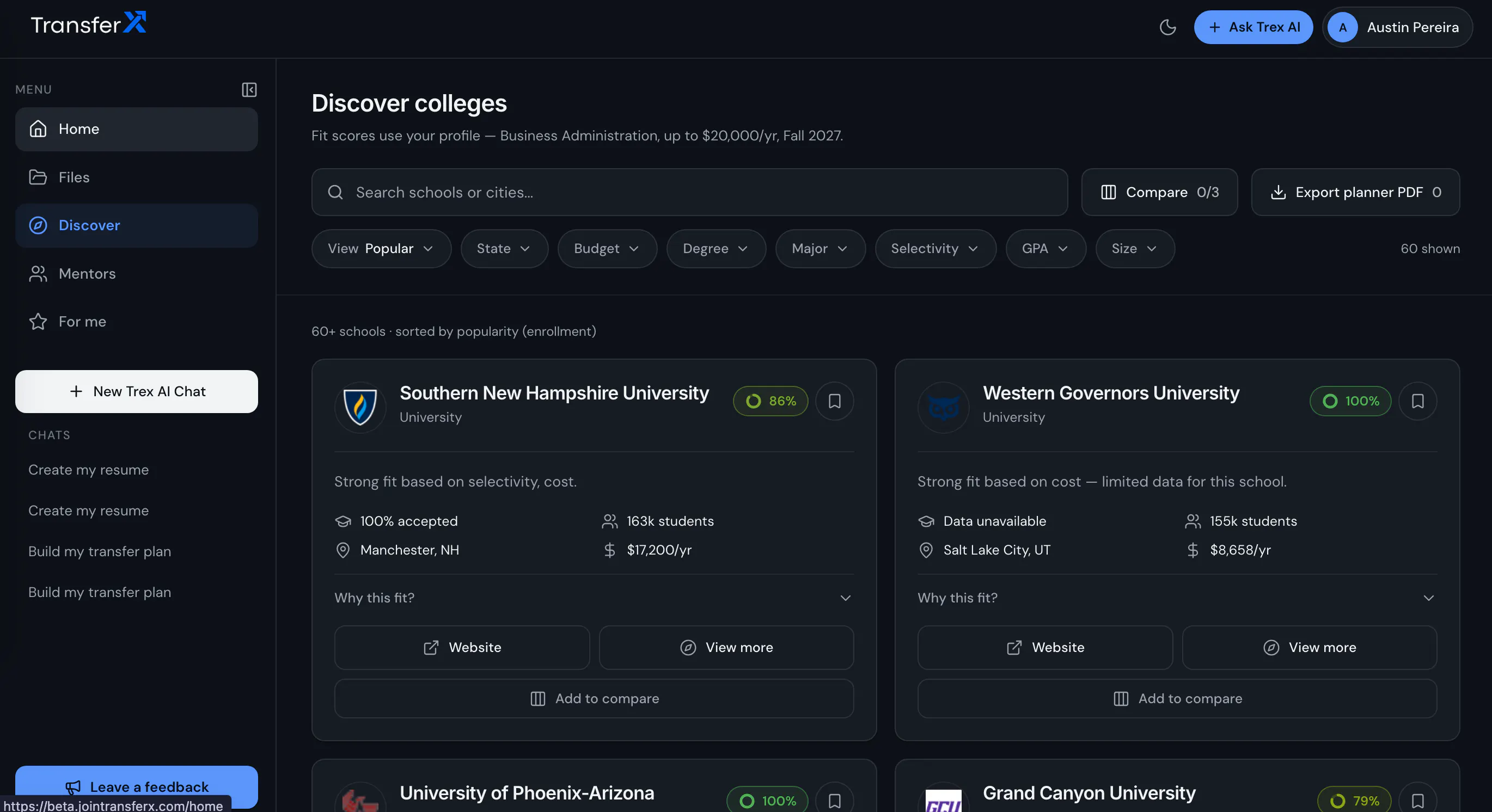Click Grand Canyon University 79% badge
The height and width of the screenshot is (812, 1492).
click(1354, 801)
